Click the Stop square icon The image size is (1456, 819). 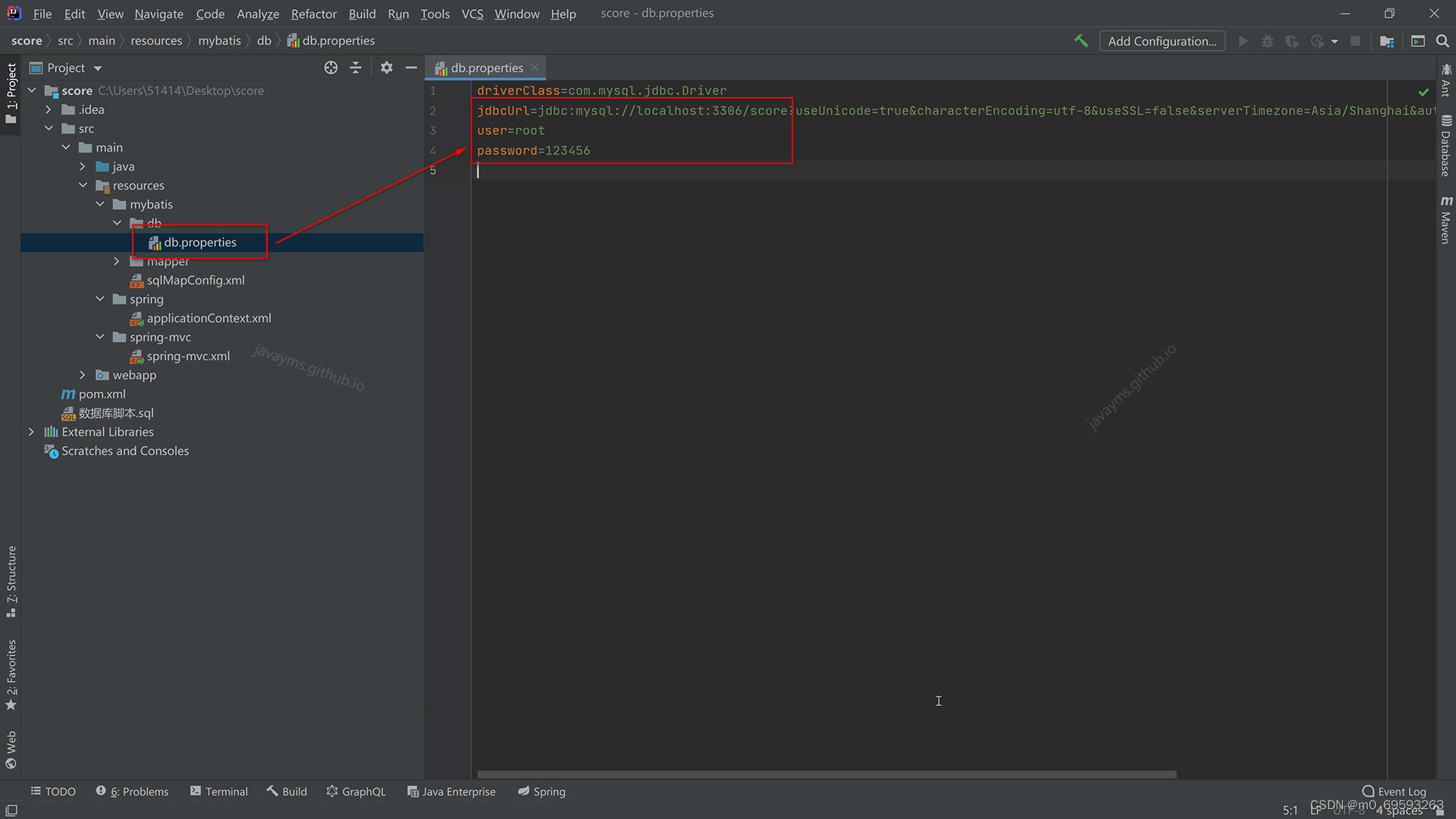click(1355, 41)
